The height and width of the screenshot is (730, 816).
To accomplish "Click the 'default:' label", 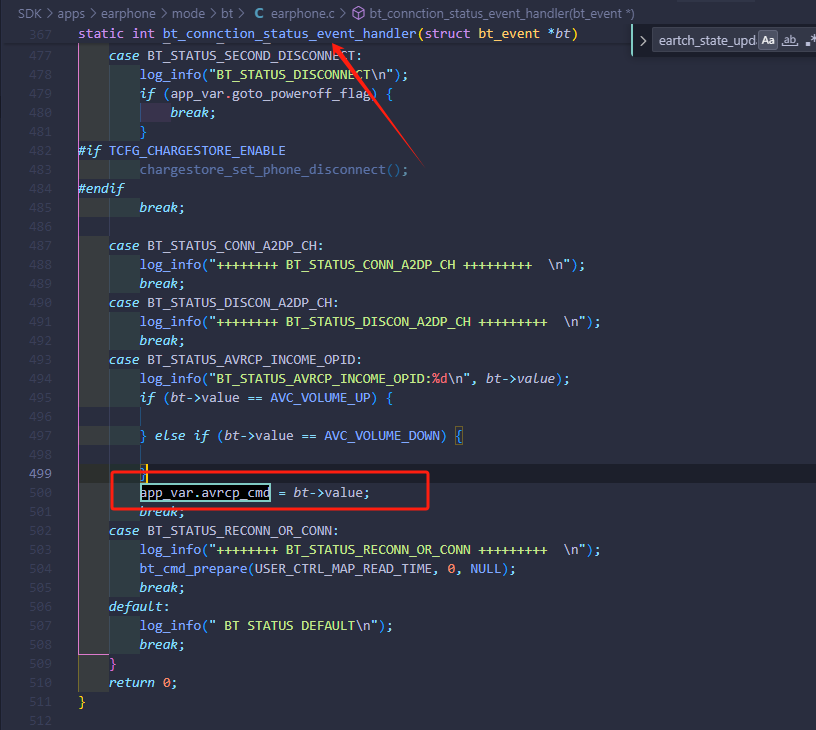I will point(139,607).
